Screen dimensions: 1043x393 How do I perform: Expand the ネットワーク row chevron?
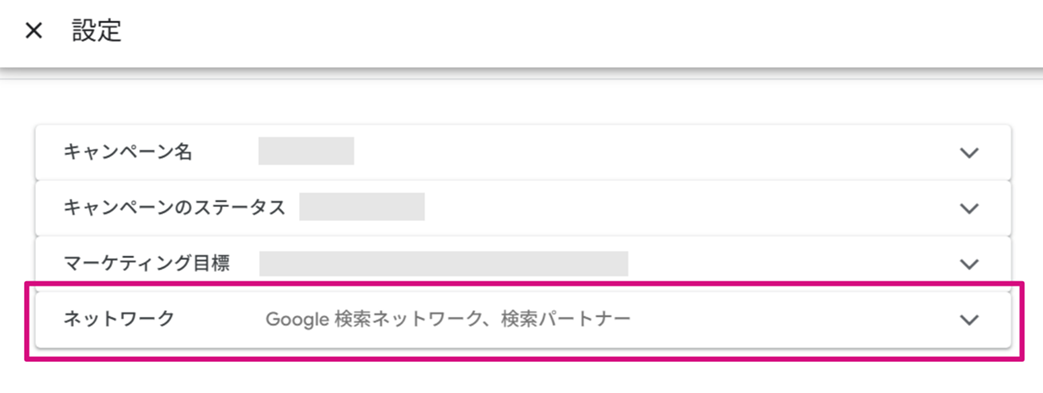(x=969, y=320)
